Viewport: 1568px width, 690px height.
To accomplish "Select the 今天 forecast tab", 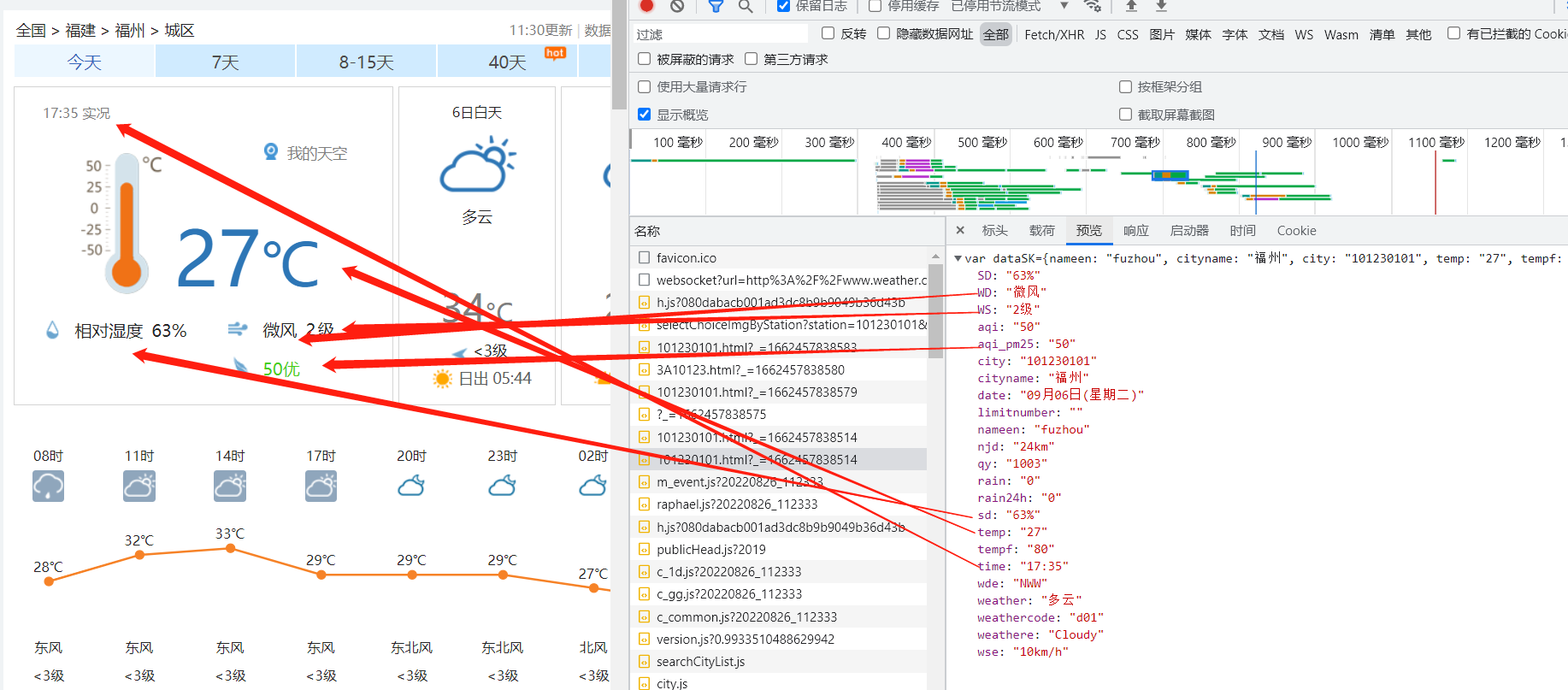I will point(85,62).
